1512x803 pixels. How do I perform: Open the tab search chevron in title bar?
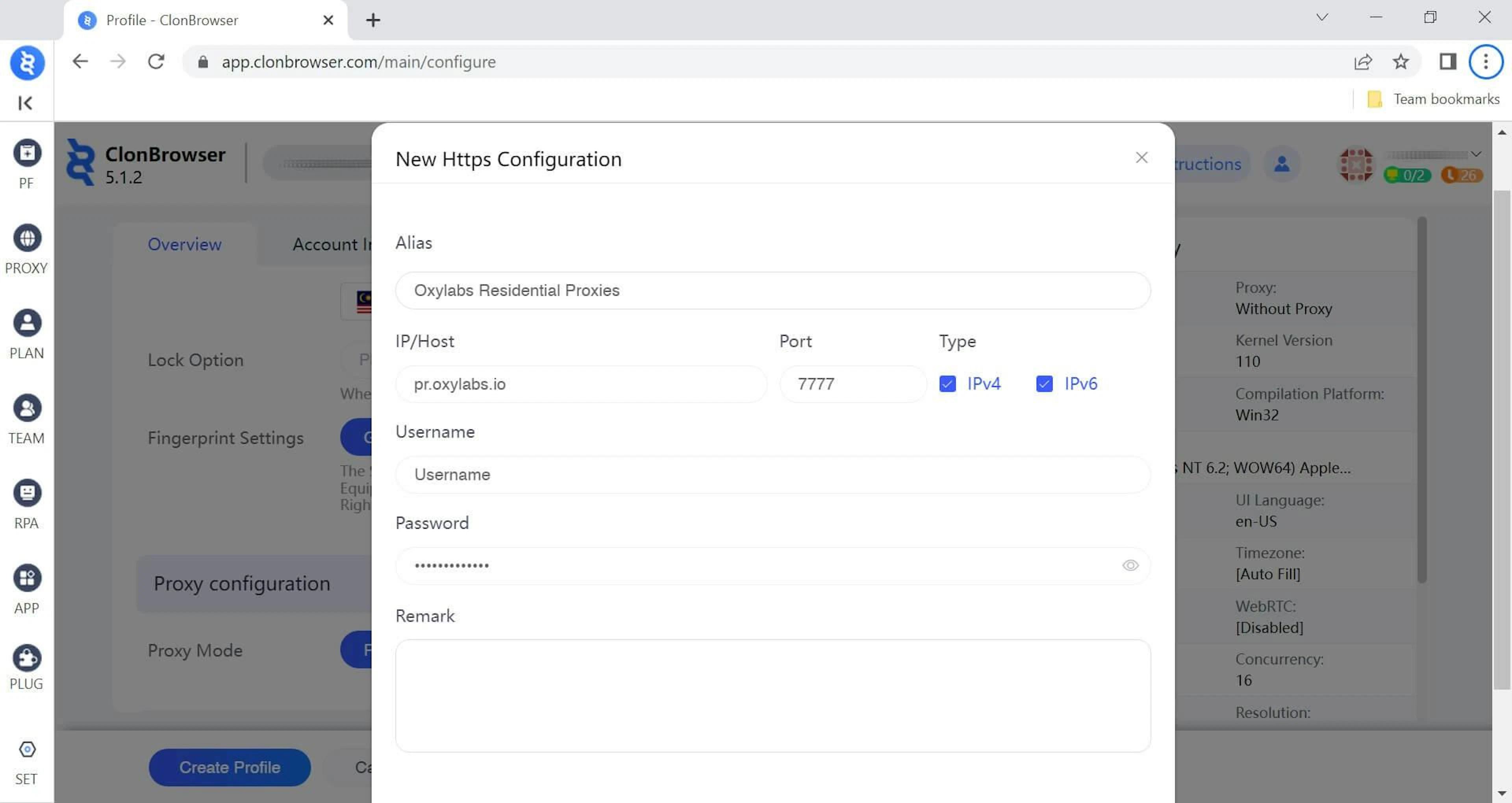click(1322, 17)
